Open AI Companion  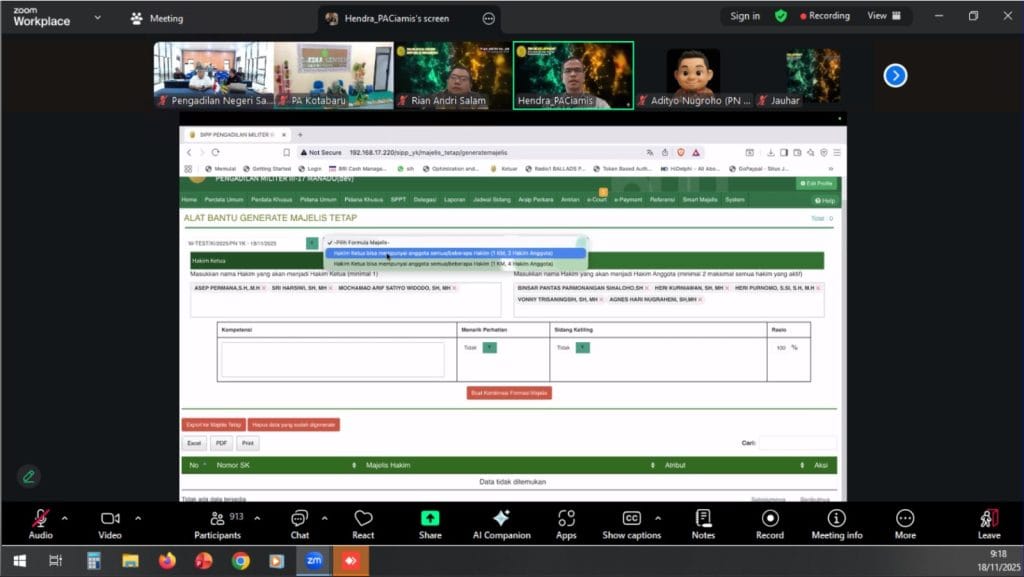coord(501,518)
